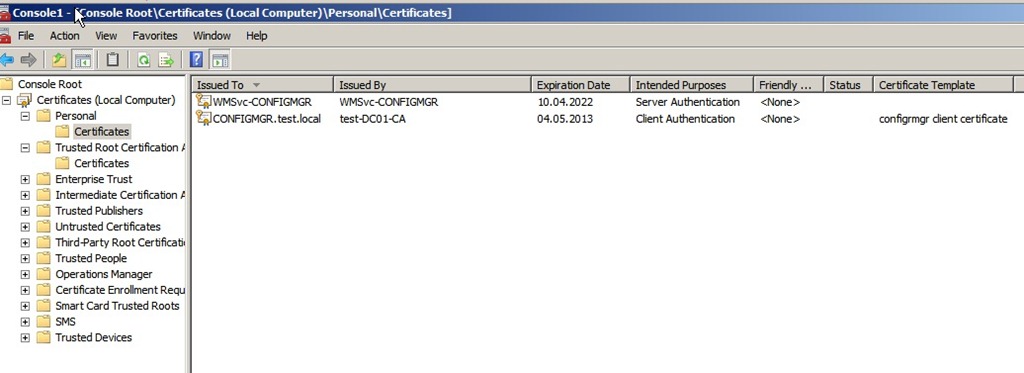Refresh the certificates view
Screen dimensions: 1024x373
[x=144, y=60]
